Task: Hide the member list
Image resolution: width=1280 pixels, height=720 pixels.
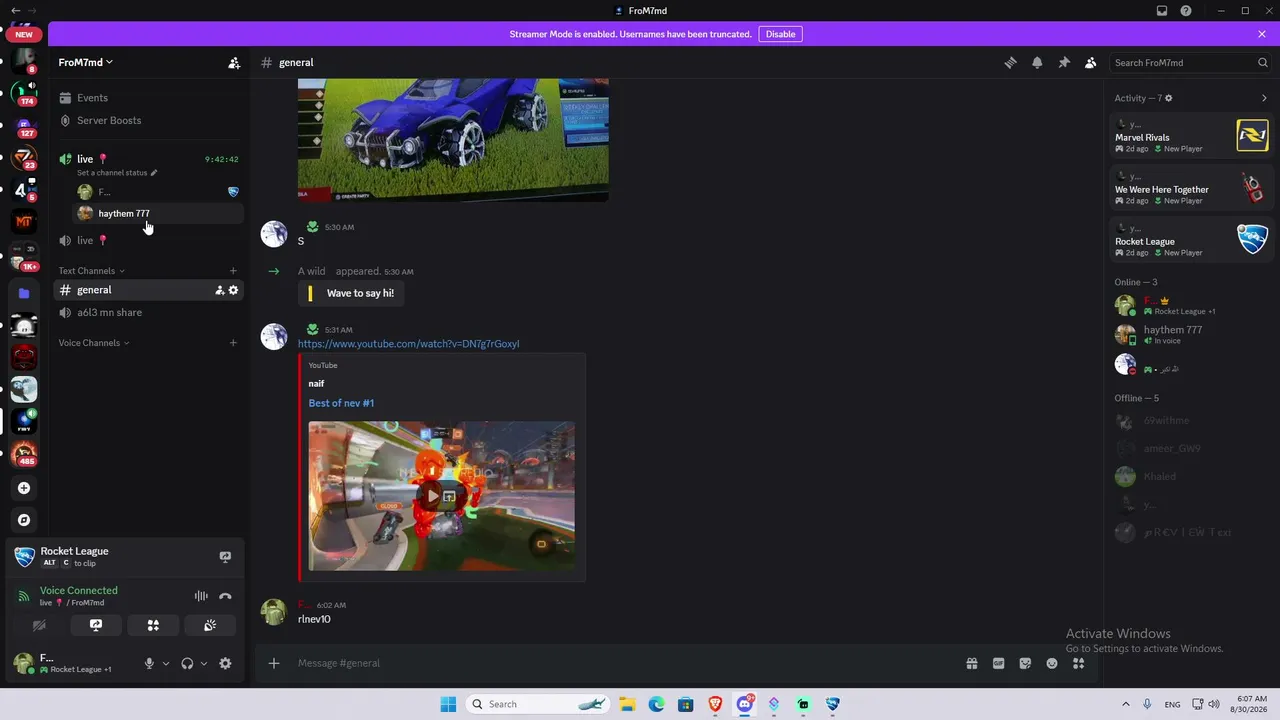Action: point(1091,62)
